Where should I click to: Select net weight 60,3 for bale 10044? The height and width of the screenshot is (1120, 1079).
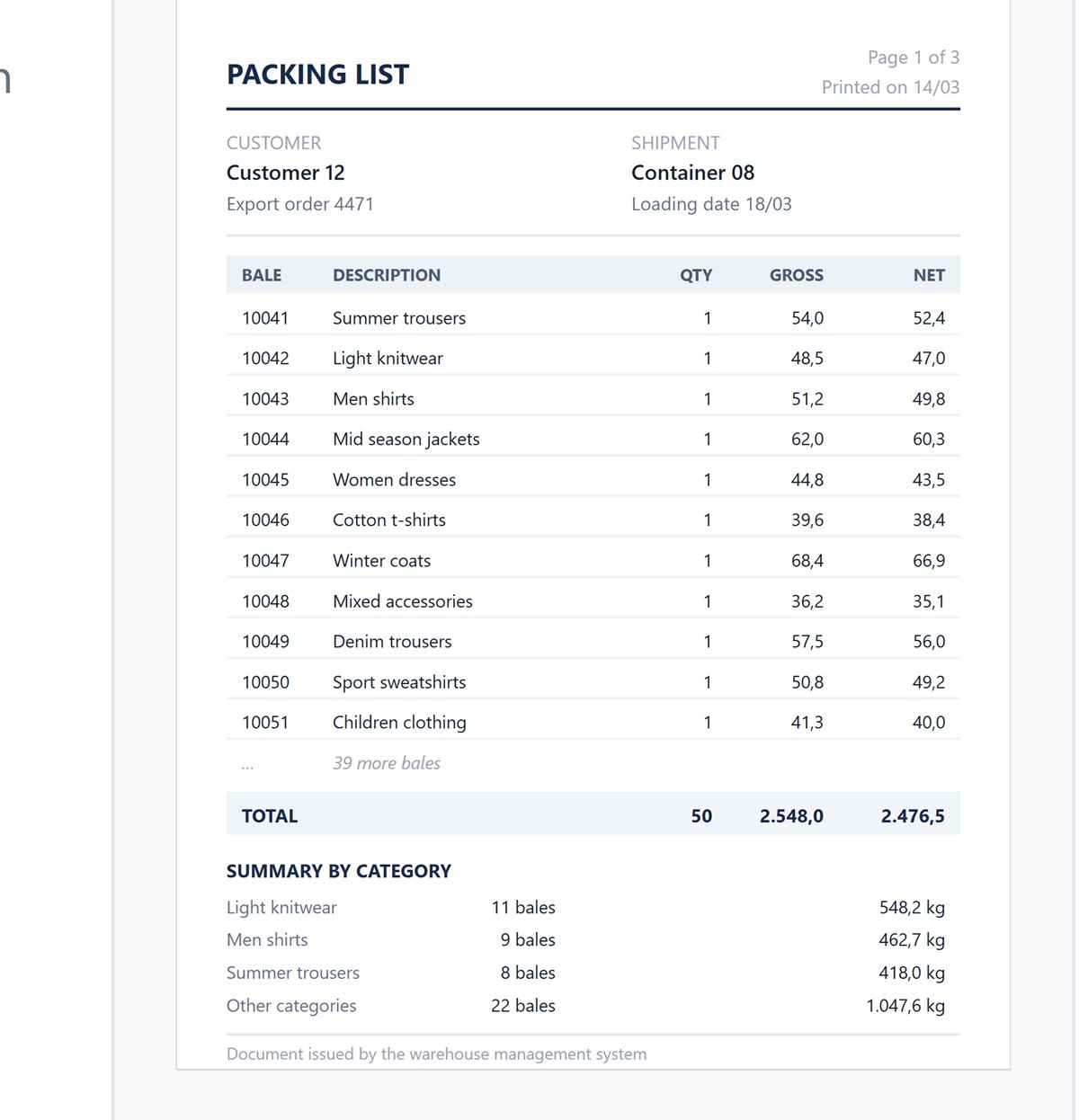click(929, 440)
